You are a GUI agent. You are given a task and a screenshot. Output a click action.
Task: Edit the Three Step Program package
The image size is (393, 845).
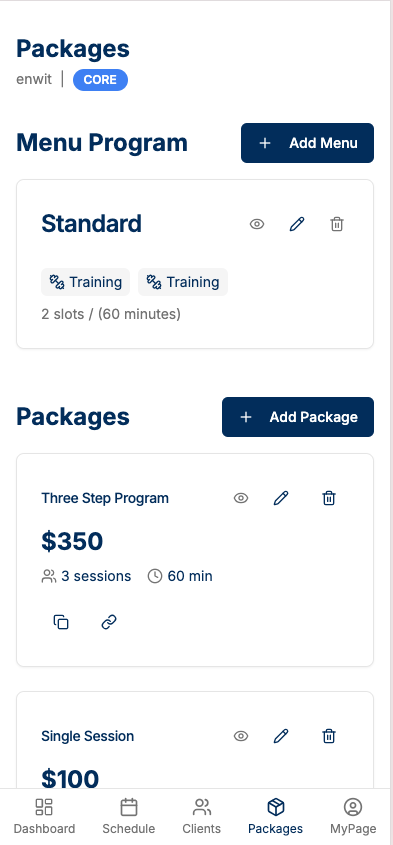(x=281, y=498)
